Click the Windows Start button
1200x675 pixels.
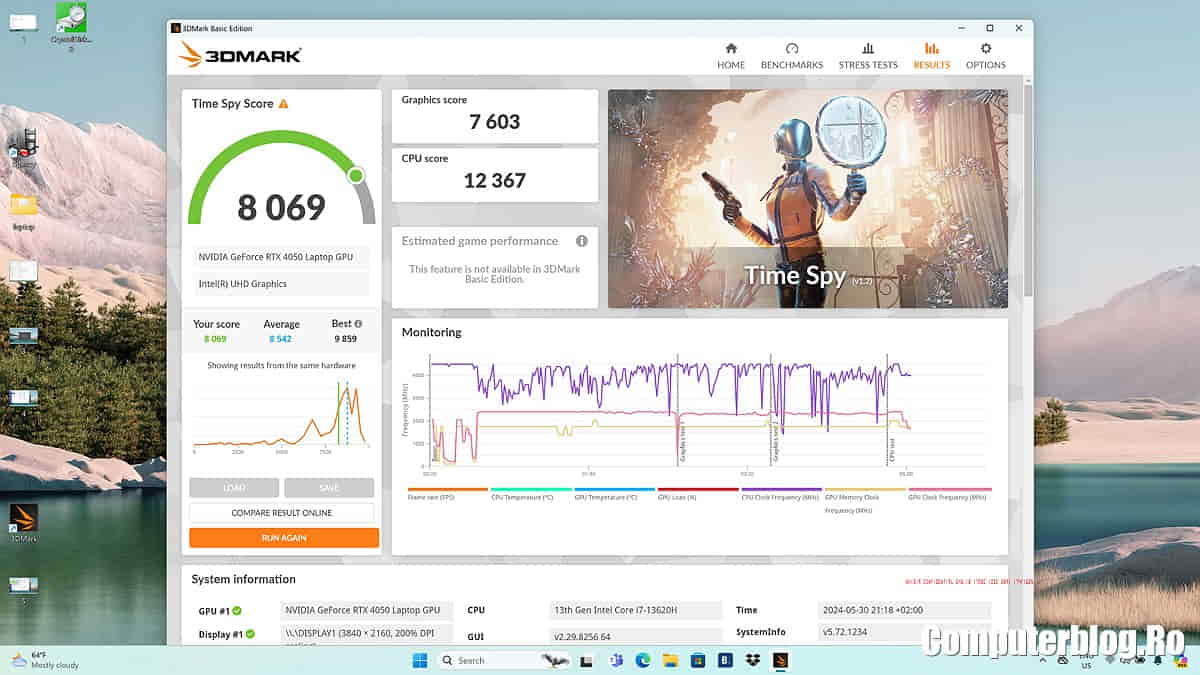pyautogui.click(x=419, y=660)
